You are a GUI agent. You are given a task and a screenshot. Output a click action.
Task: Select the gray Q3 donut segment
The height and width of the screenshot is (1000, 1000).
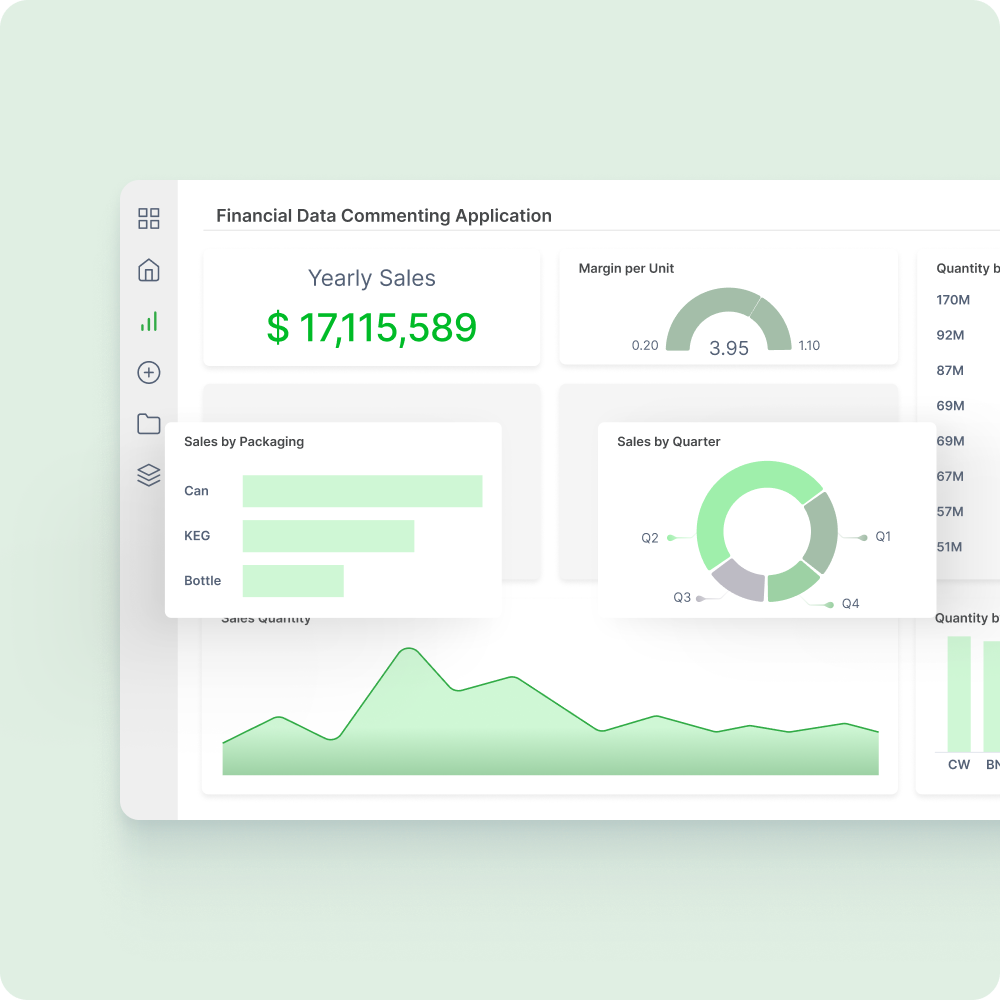tap(738, 579)
